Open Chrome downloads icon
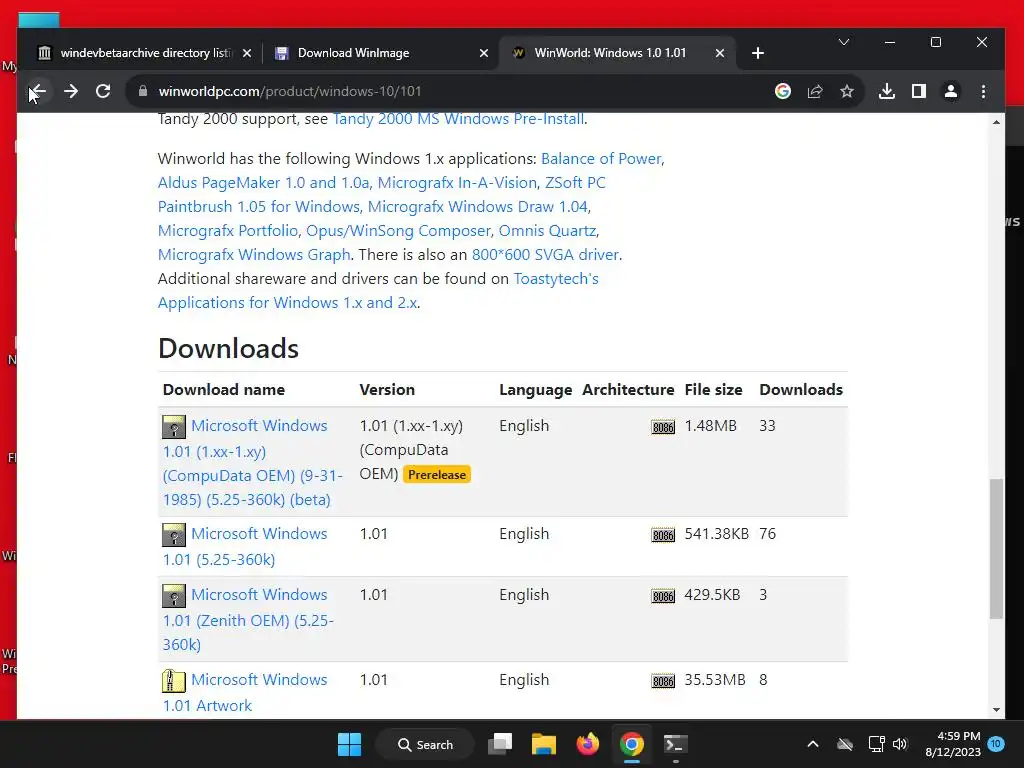The image size is (1024, 768). pos(886,91)
